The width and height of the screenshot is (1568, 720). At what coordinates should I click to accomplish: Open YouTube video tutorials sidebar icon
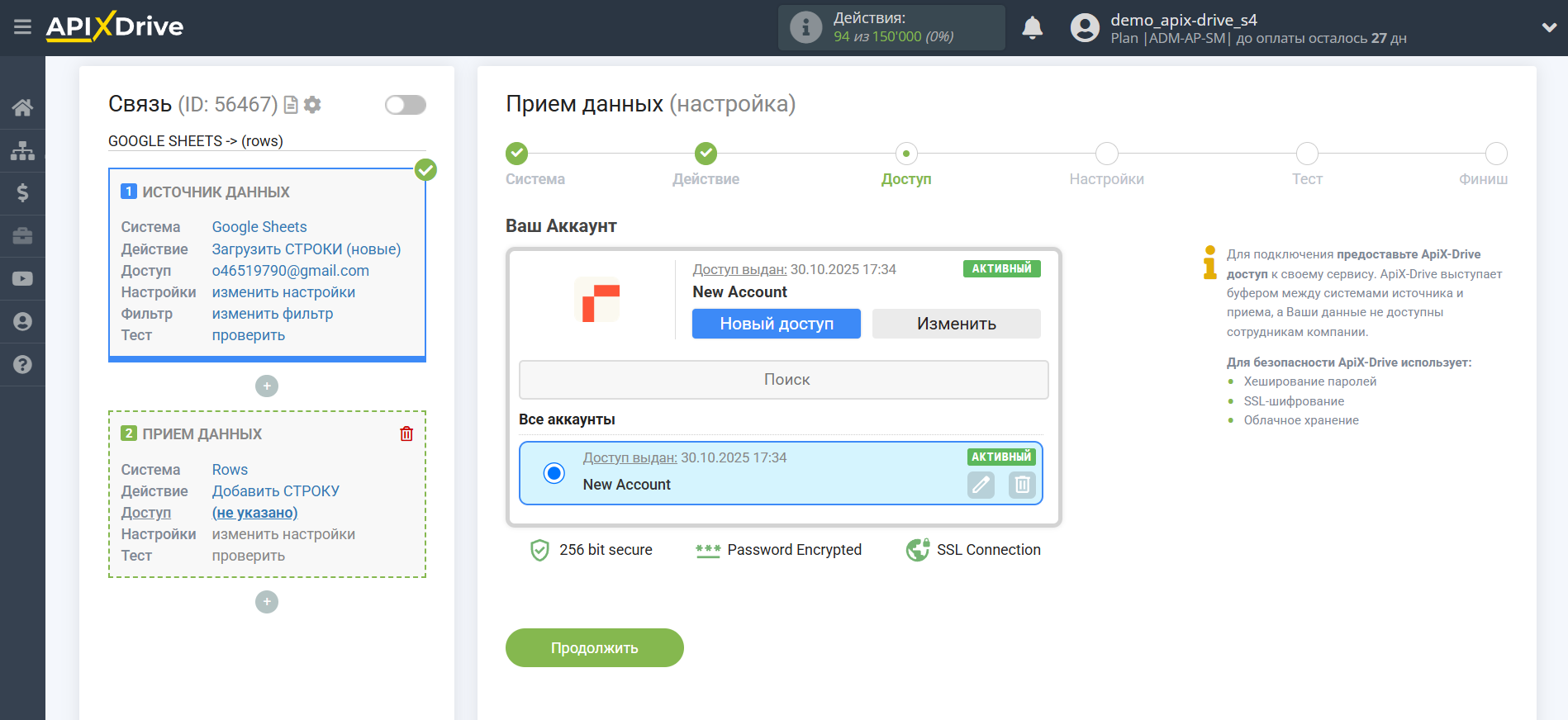coord(22,279)
